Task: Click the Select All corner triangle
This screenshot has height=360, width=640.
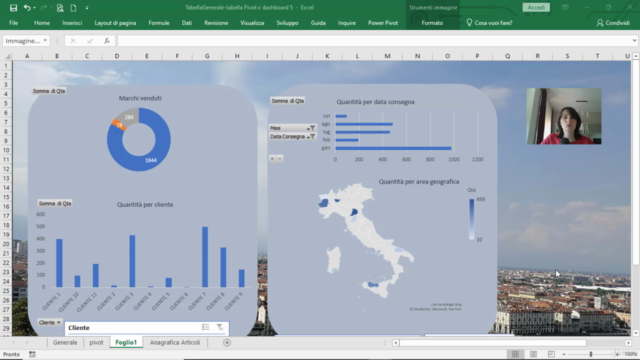Action: (x=7, y=56)
